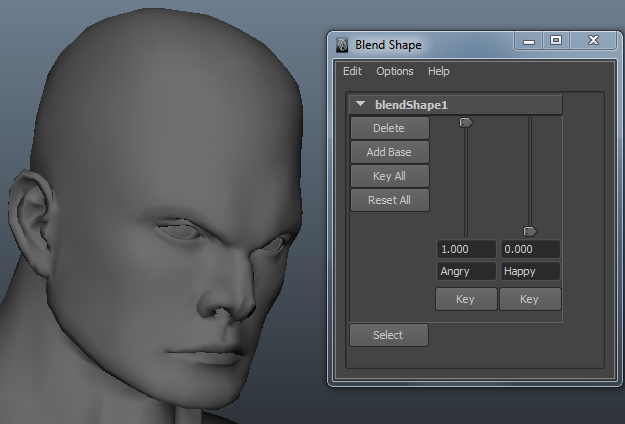Click the Happy target name field

point(530,271)
